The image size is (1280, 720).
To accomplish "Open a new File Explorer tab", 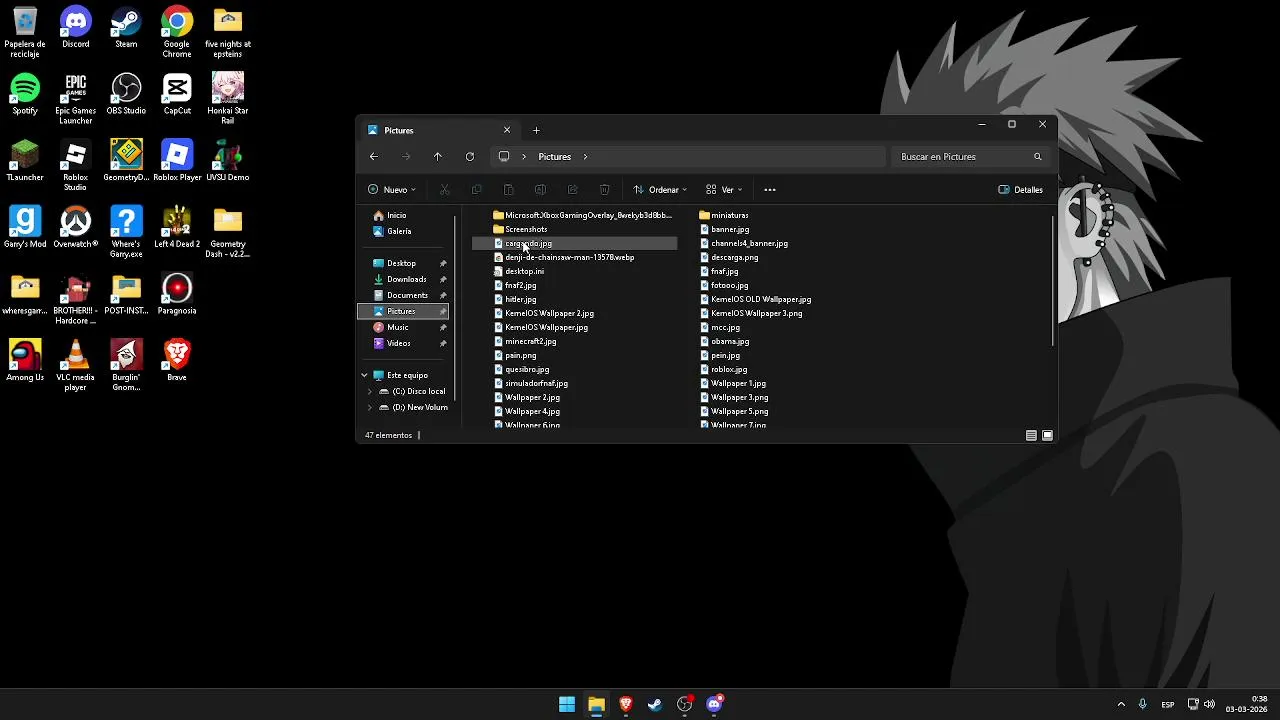I will click(536, 130).
